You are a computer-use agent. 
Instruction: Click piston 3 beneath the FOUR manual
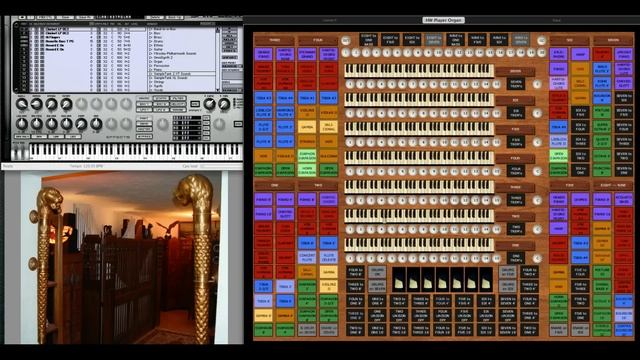click(371, 171)
